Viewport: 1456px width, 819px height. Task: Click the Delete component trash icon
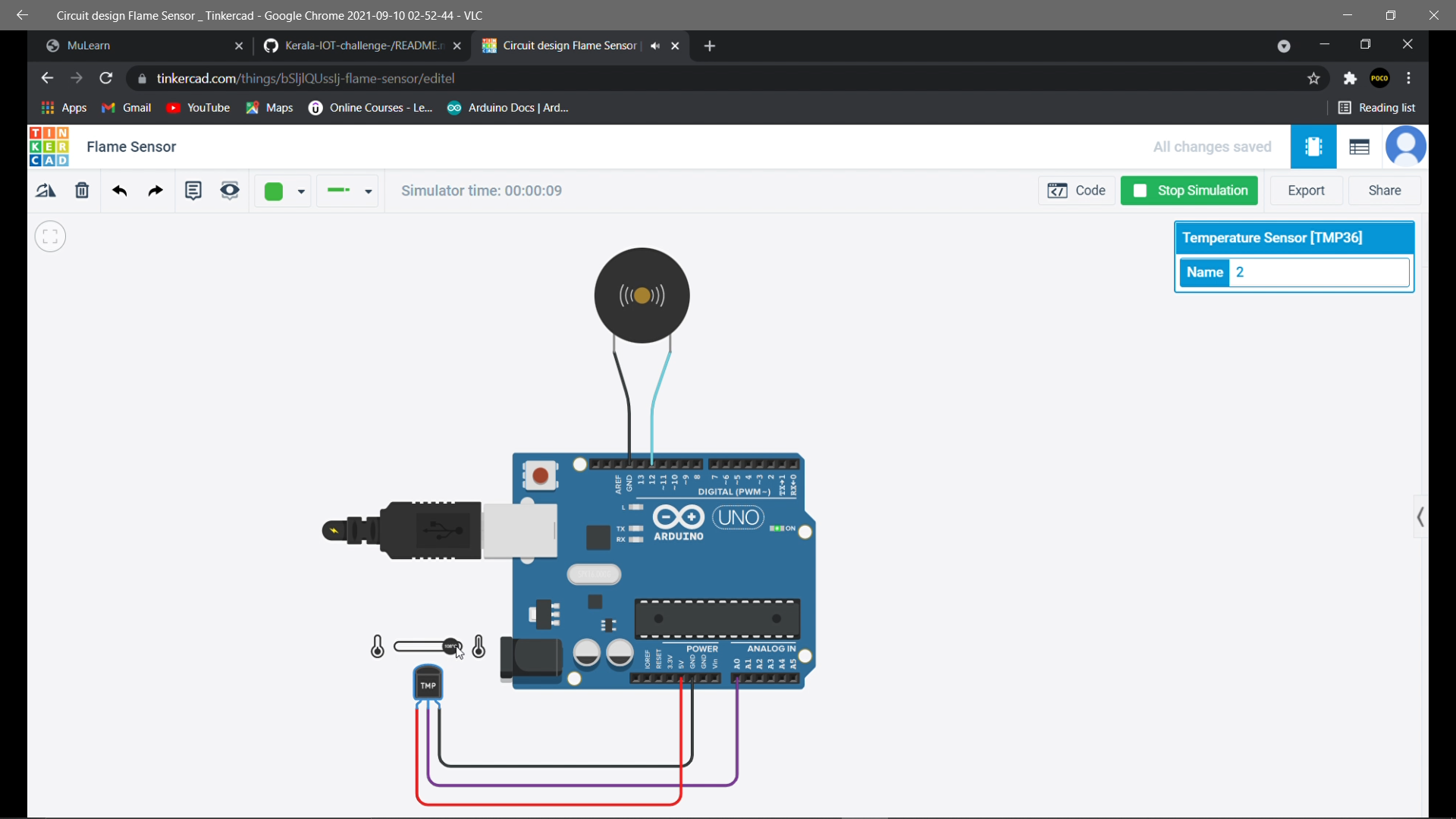click(x=82, y=190)
